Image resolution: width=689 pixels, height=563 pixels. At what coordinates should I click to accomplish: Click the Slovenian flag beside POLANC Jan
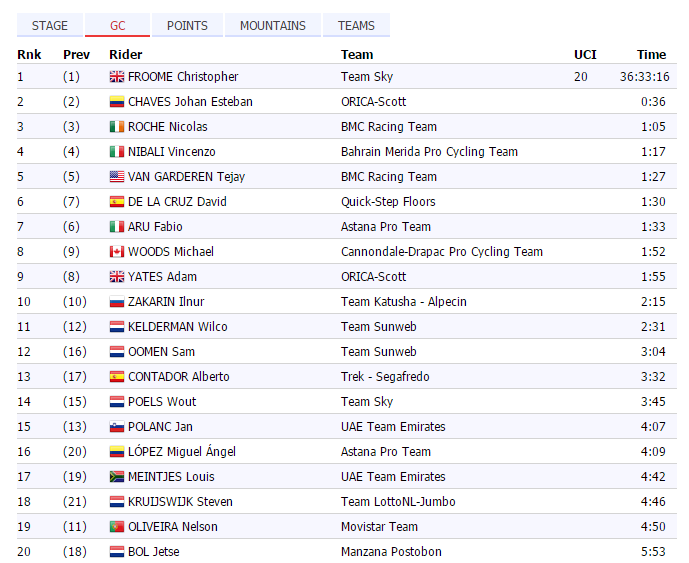[116, 427]
